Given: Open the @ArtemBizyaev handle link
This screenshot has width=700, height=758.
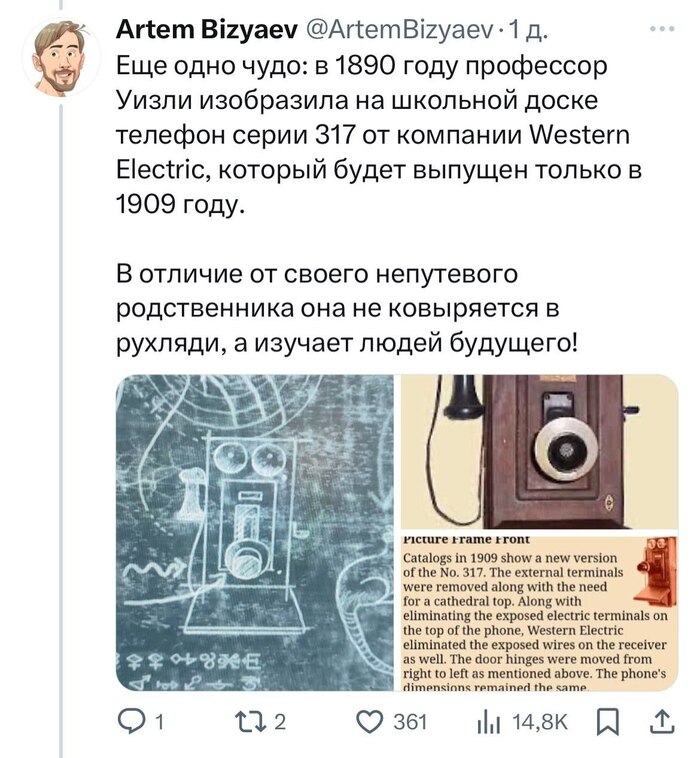Looking at the screenshot, I should [400, 30].
